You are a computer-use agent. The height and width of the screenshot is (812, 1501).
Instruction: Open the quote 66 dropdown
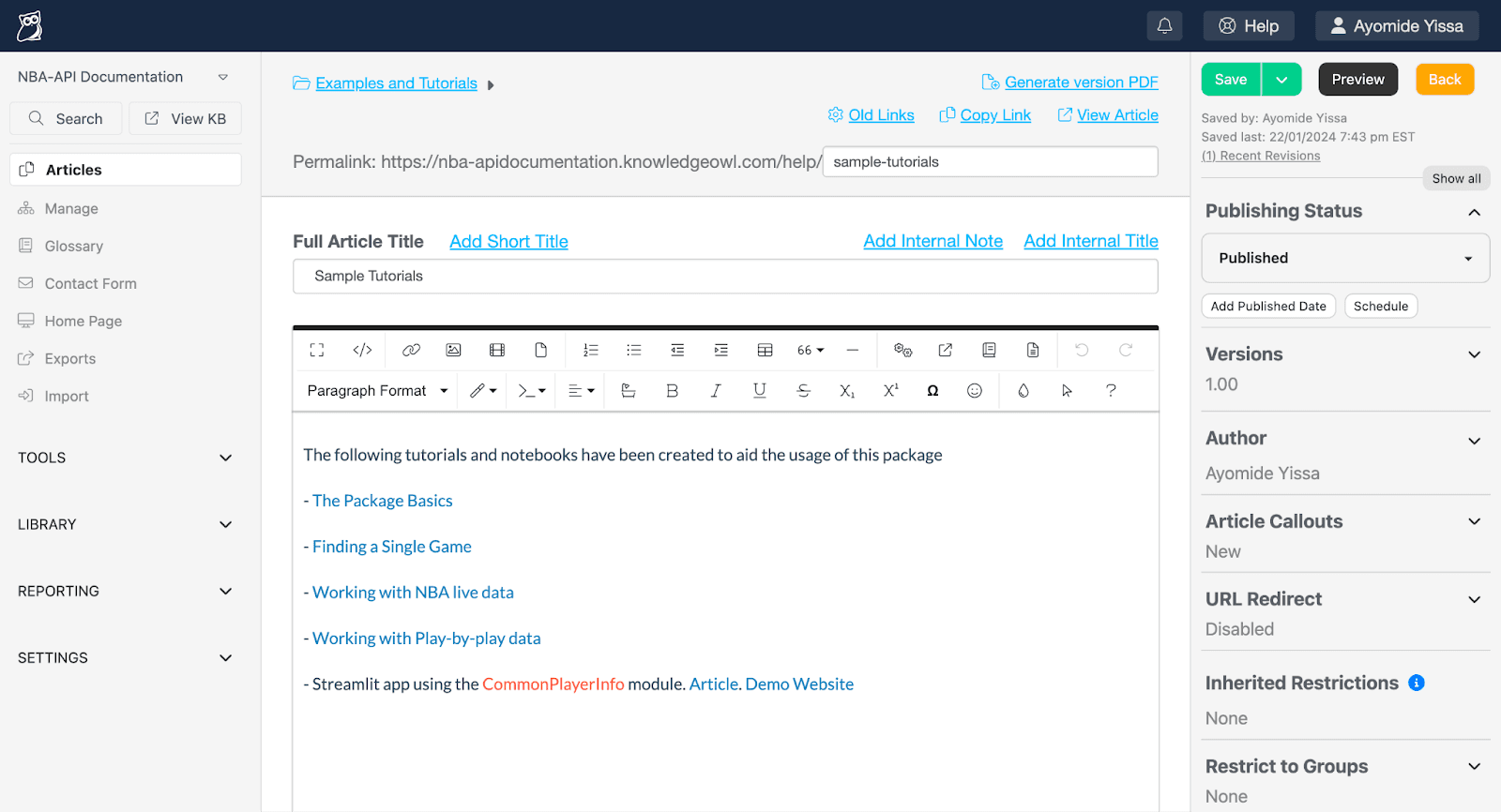[x=811, y=350]
